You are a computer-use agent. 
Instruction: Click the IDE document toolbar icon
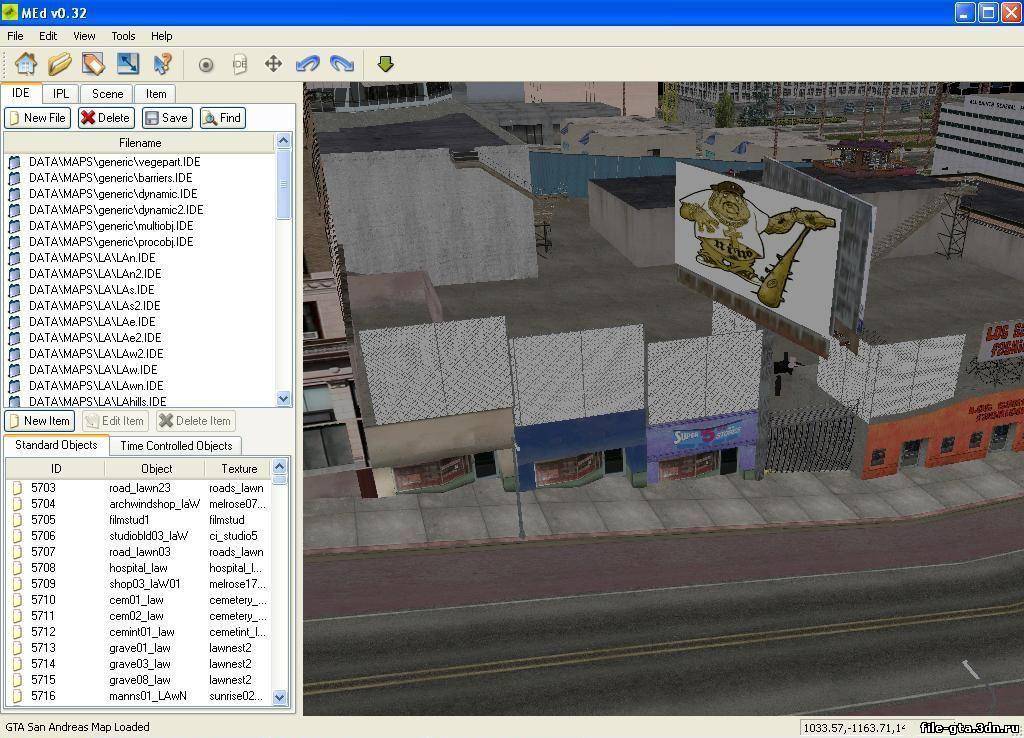(x=240, y=64)
